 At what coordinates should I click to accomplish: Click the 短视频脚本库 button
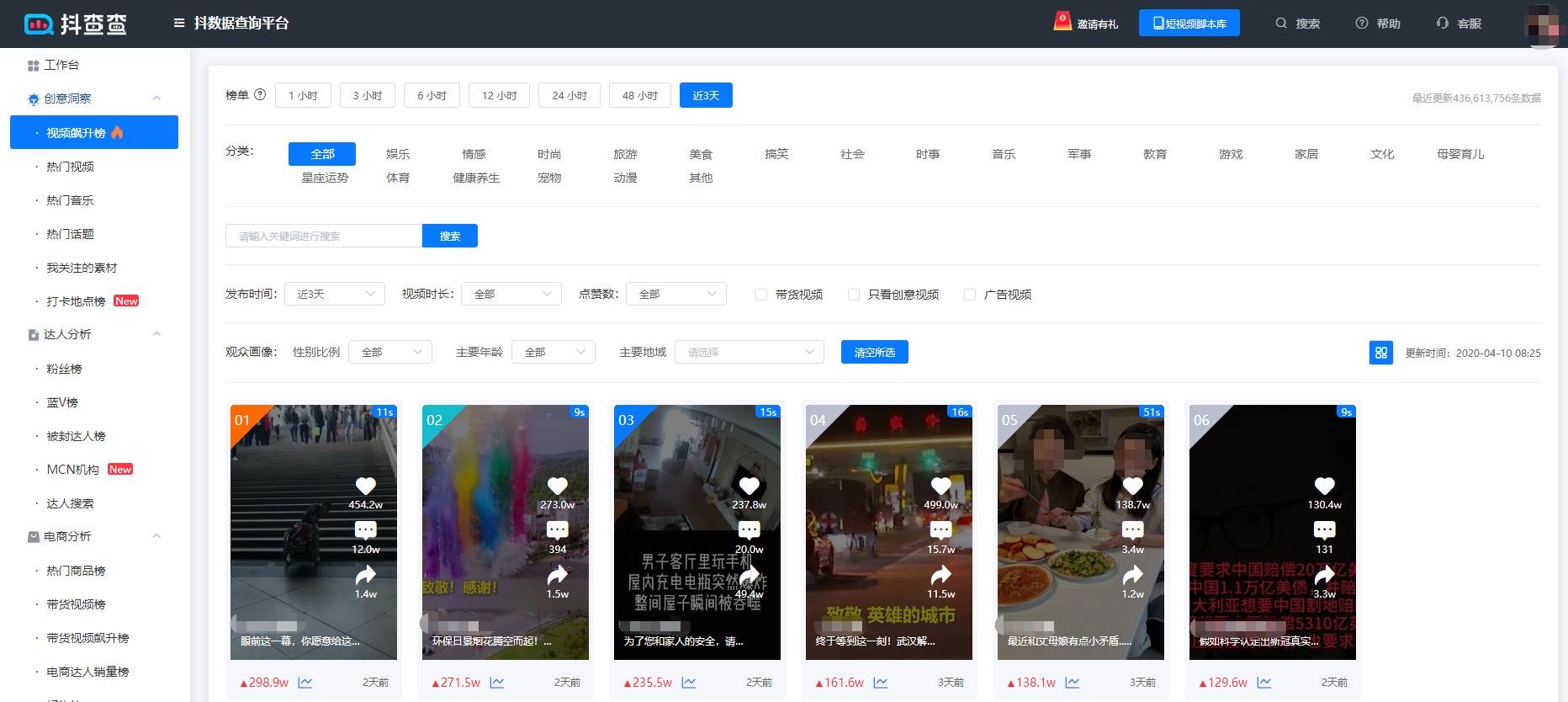1189,24
